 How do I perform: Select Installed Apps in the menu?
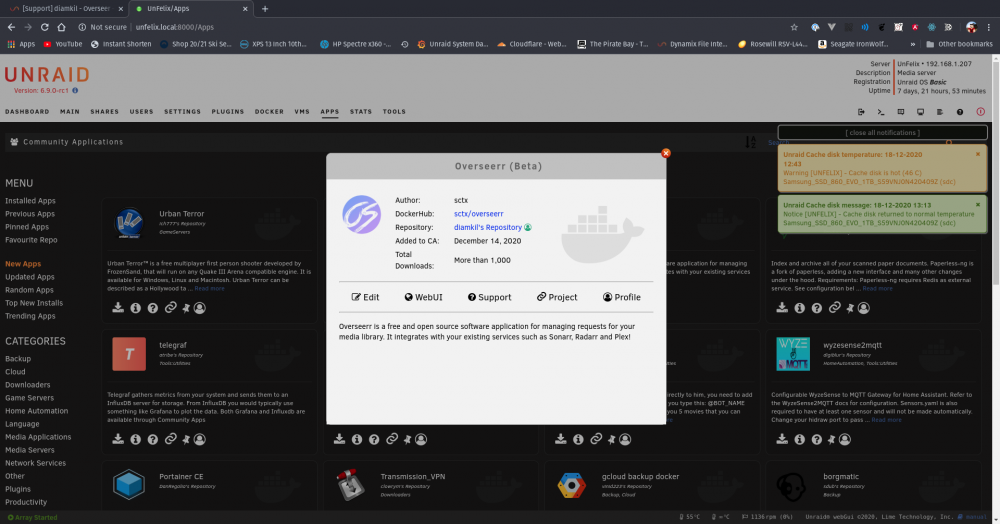[30, 201]
